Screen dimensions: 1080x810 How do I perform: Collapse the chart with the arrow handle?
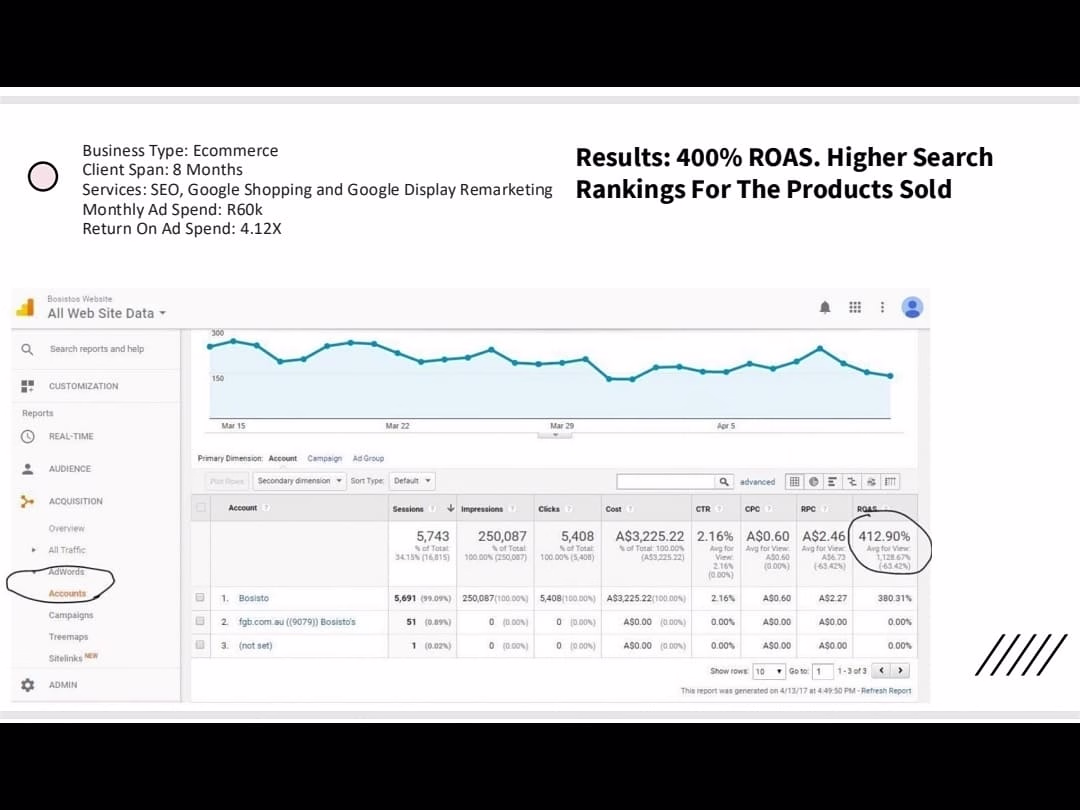(555, 435)
